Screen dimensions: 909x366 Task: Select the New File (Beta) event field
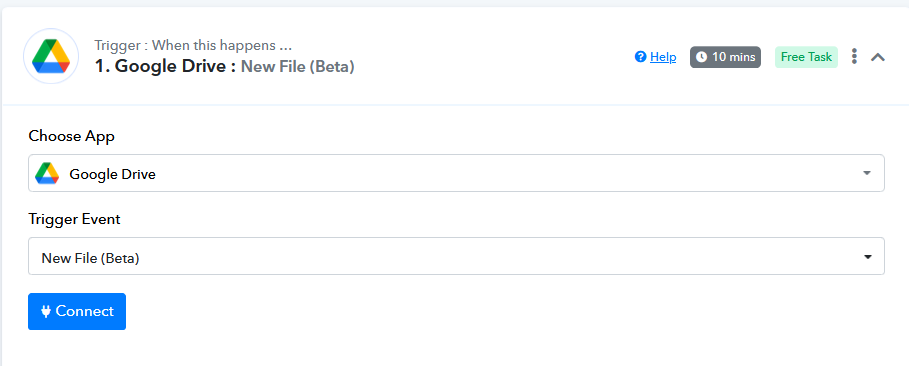pos(456,256)
